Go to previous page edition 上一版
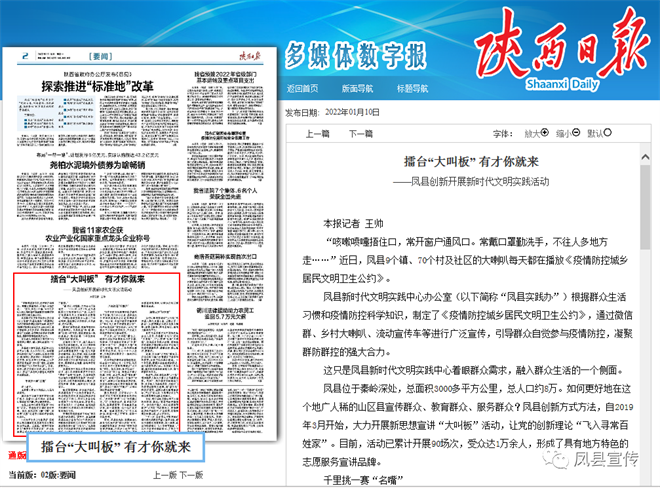 pyautogui.click(x=164, y=475)
